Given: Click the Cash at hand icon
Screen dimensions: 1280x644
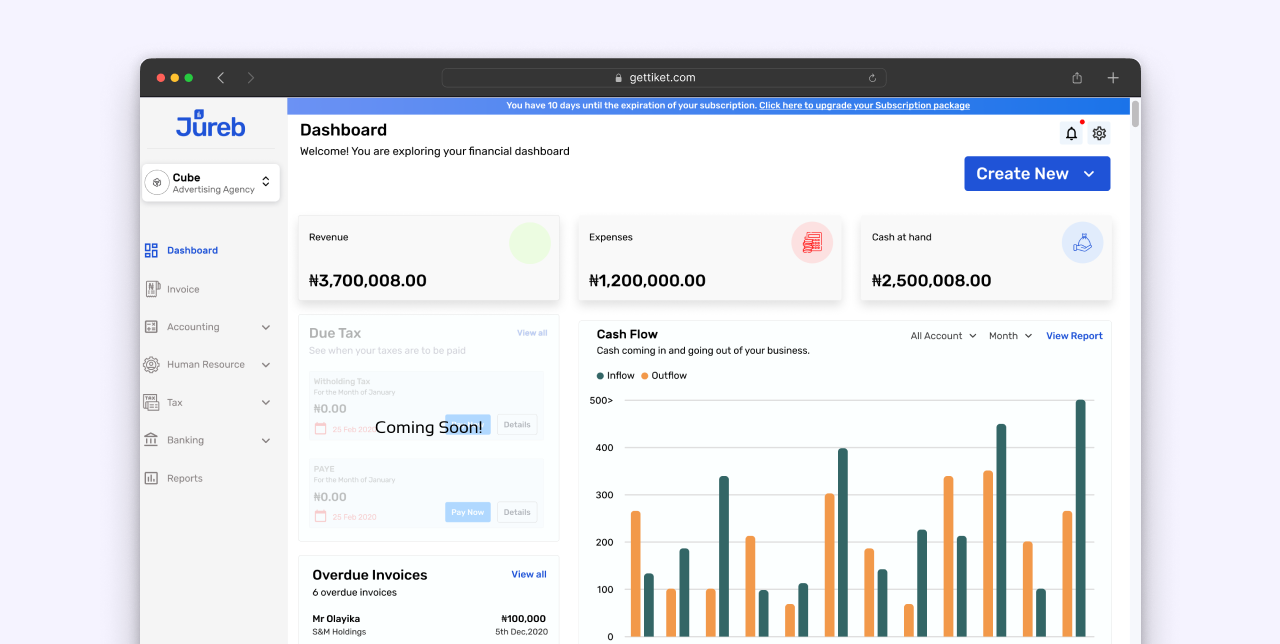Looking at the screenshot, I should [x=1082, y=242].
